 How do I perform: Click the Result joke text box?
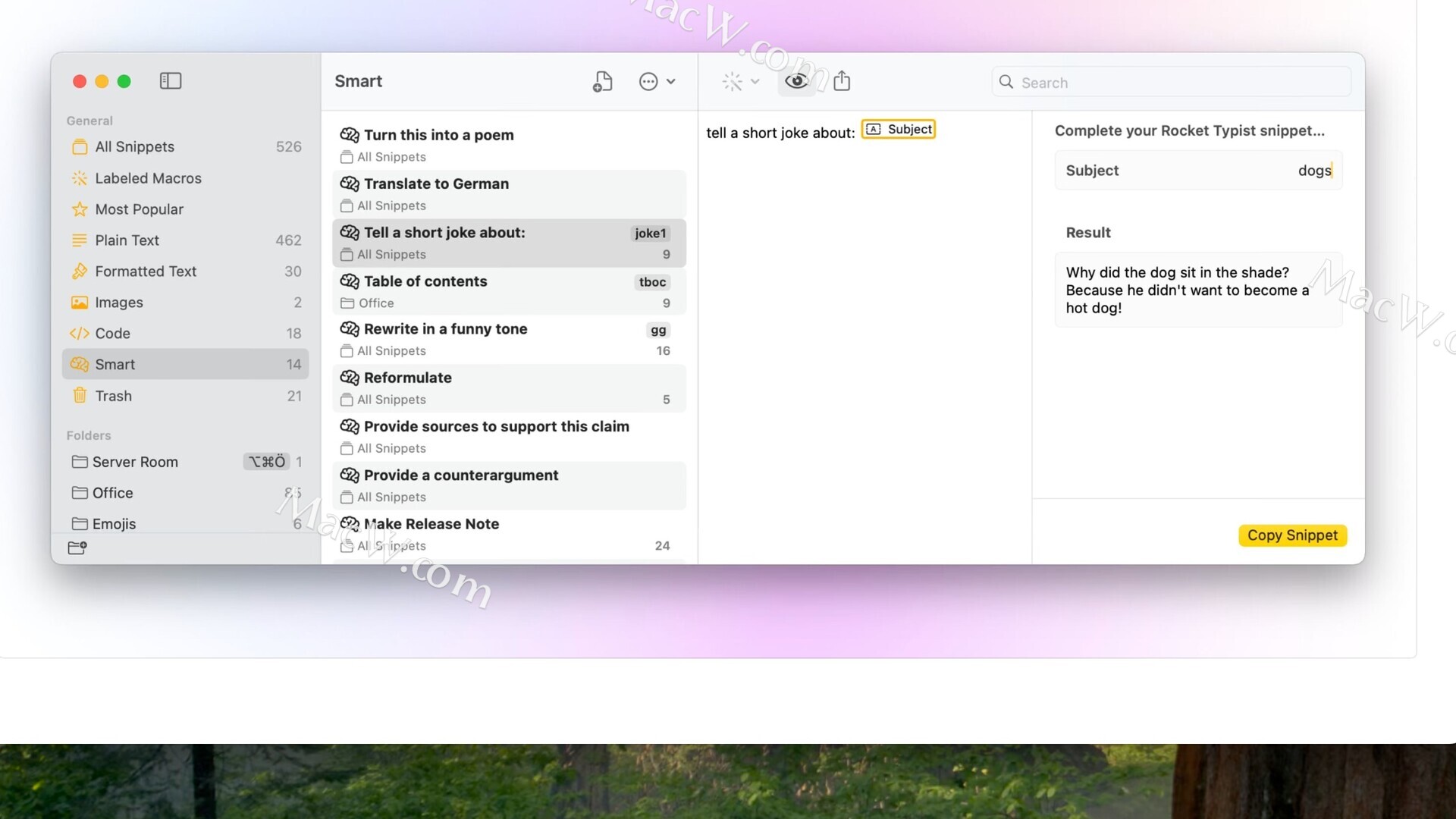(x=1198, y=290)
